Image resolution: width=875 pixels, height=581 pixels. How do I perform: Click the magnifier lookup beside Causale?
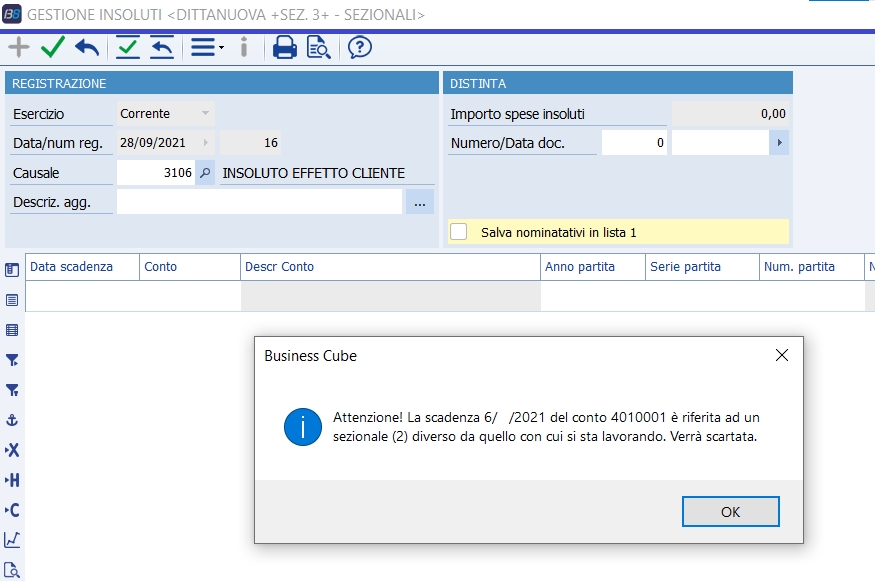[x=205, y=173]
